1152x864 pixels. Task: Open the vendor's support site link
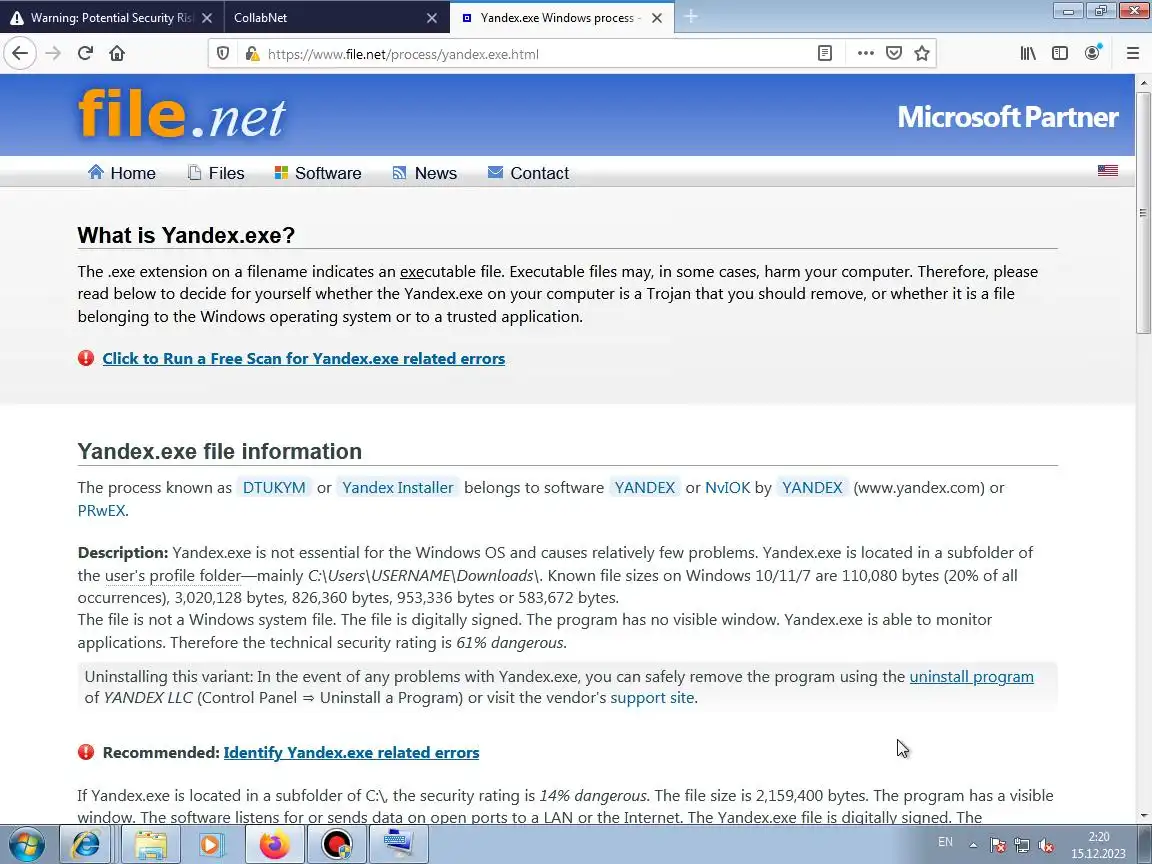click(652, 697)
